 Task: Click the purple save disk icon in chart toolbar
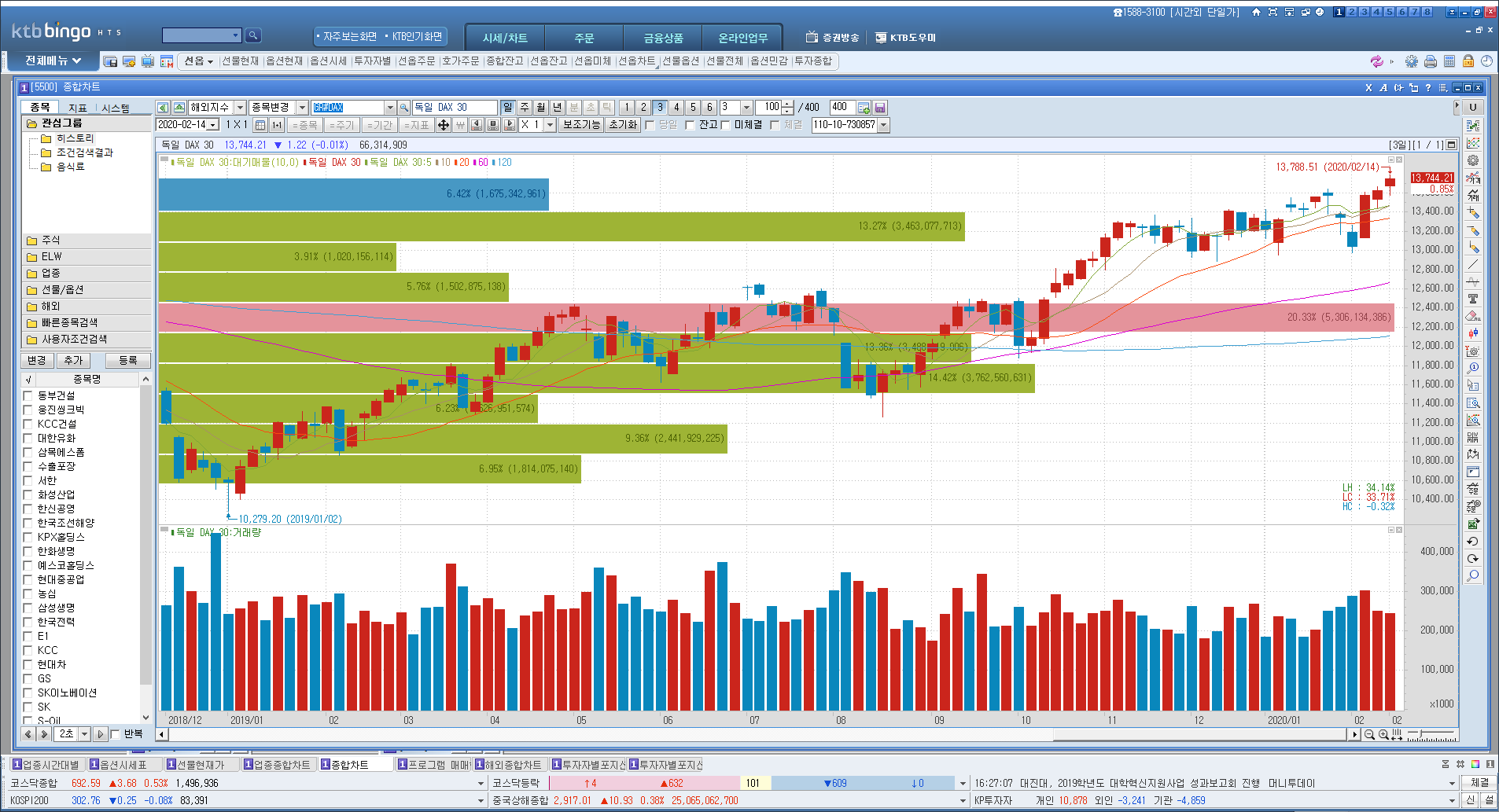[880, 108]
